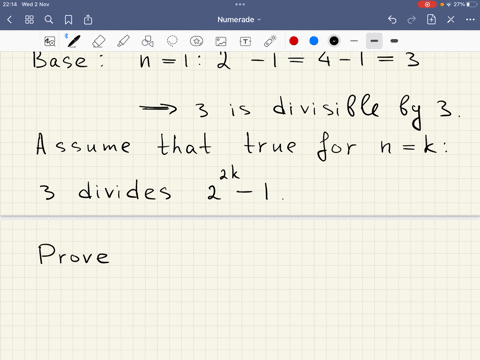480x360 pixels.
Task: Bookmark this page
Action: point(68,20)
